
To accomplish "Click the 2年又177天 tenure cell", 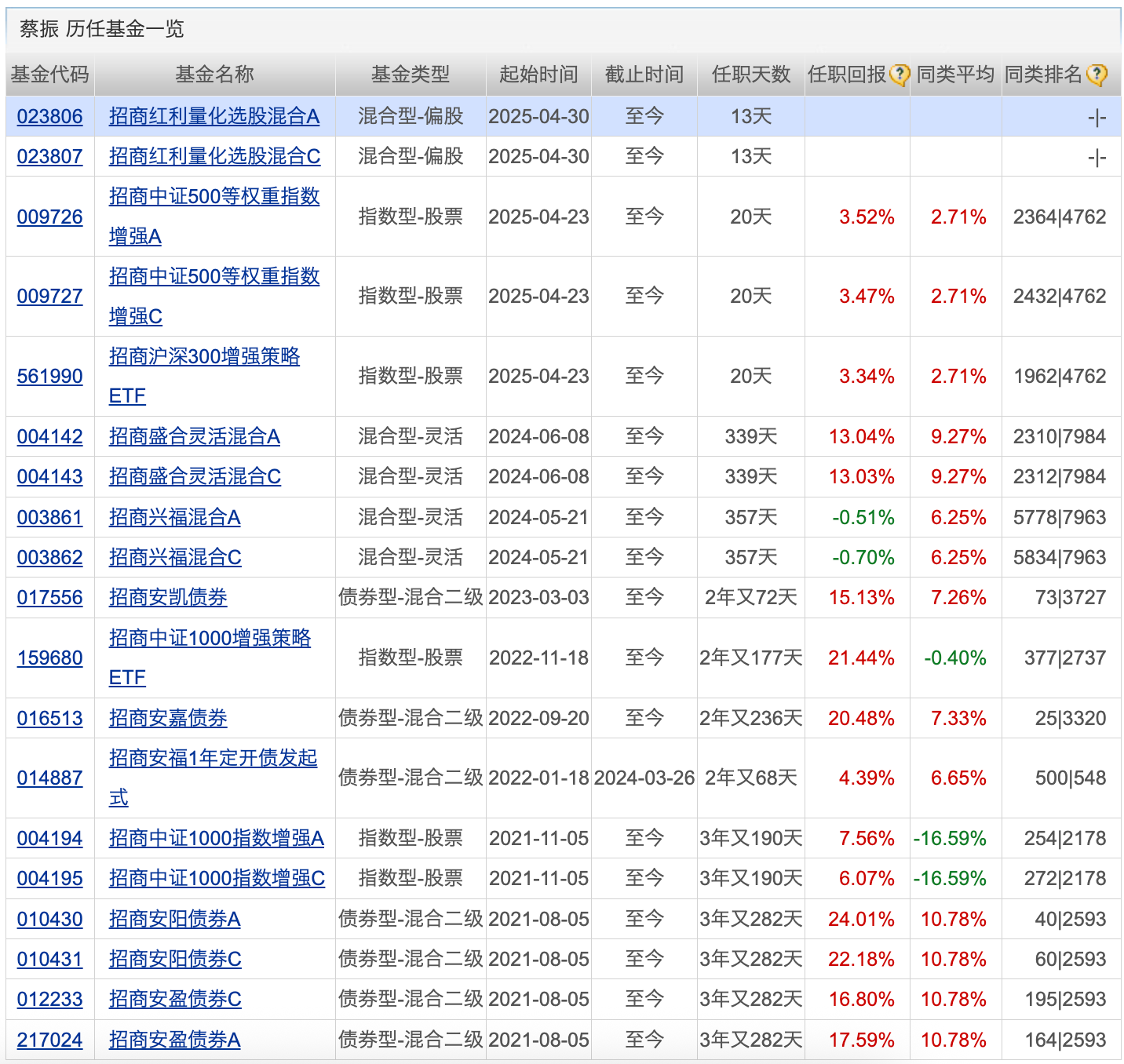I will coord(751,658).
